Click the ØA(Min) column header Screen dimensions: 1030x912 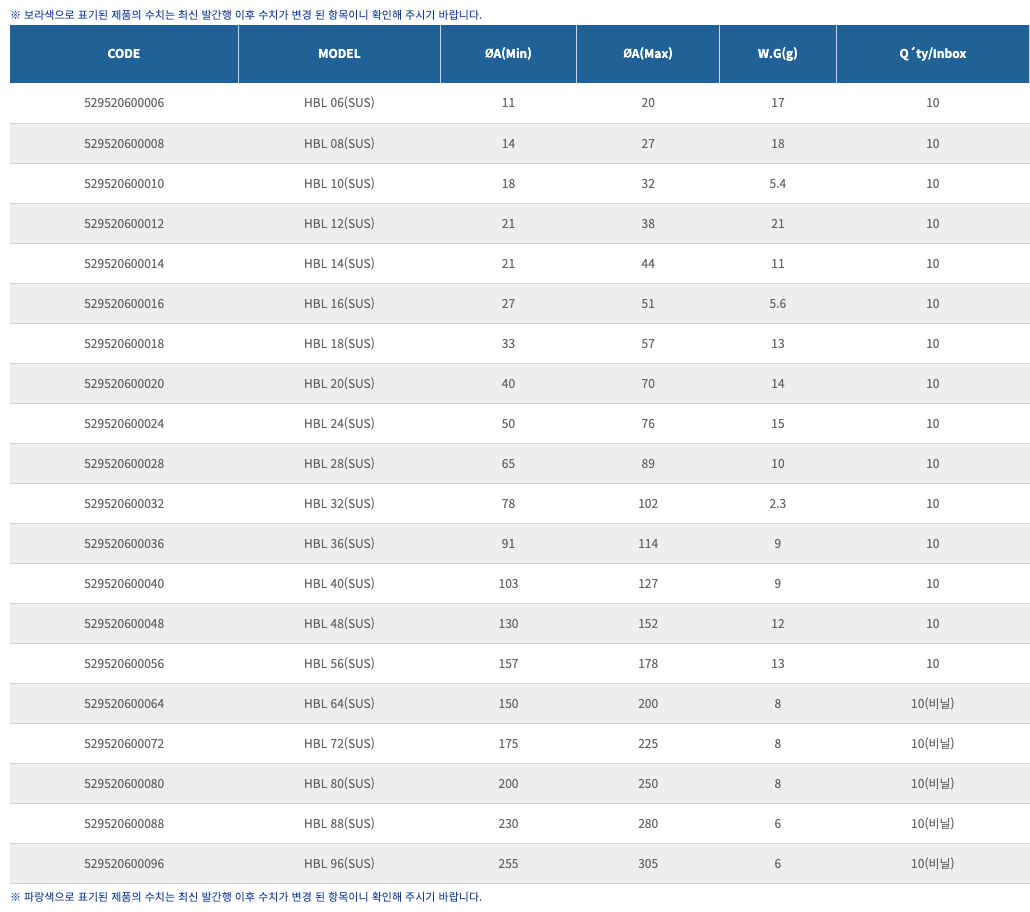pos(508,54)
